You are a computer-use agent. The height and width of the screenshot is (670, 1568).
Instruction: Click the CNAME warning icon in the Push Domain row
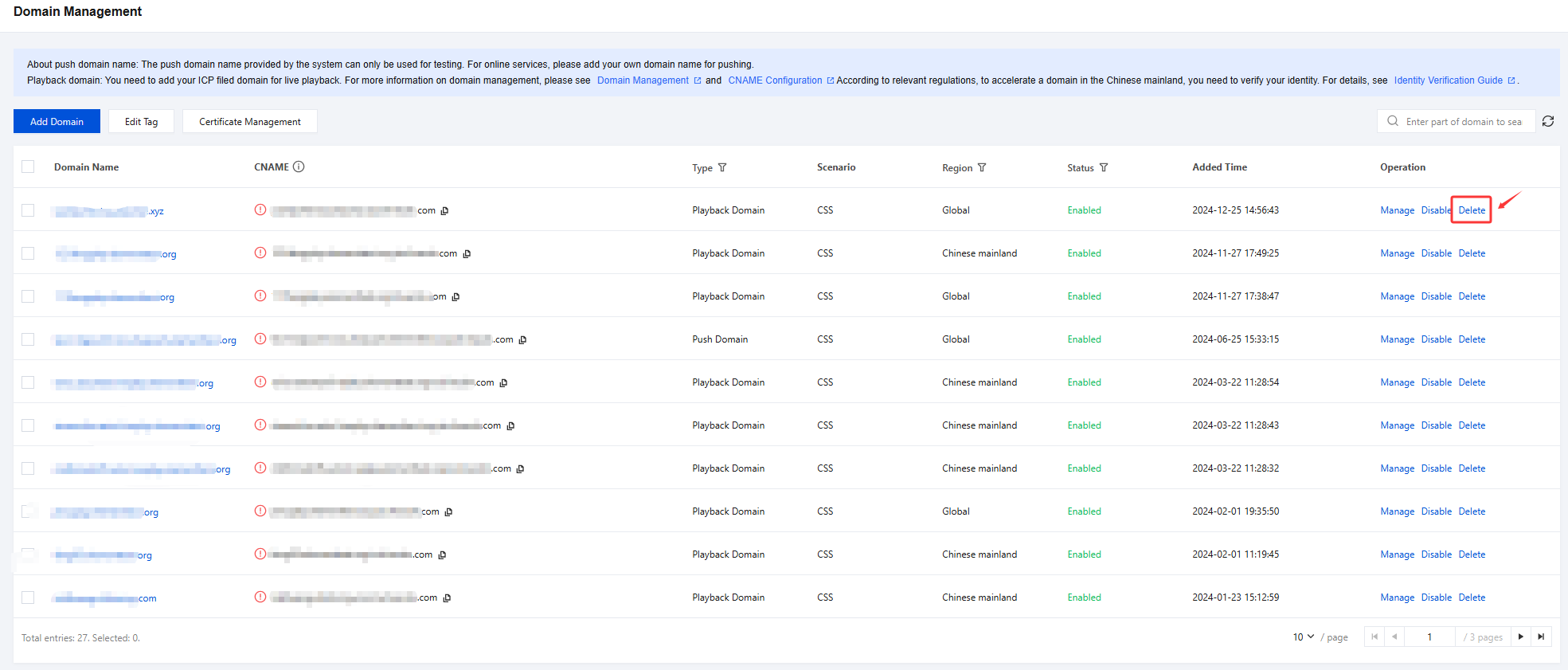tap(260, 339)
